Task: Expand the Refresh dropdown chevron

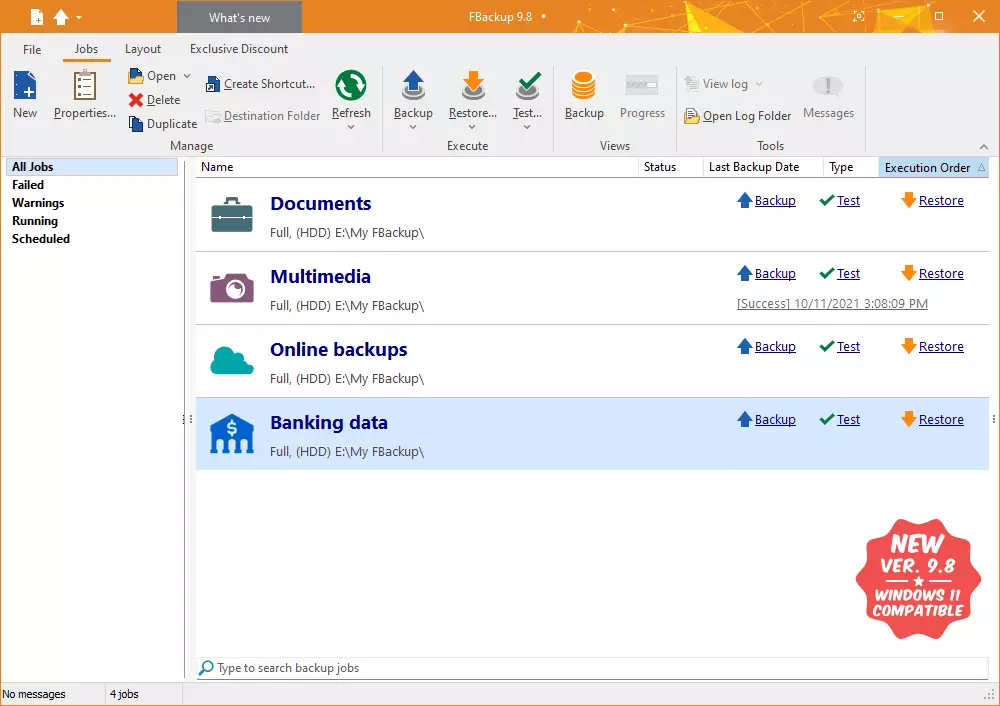Action: coord(351,127)
